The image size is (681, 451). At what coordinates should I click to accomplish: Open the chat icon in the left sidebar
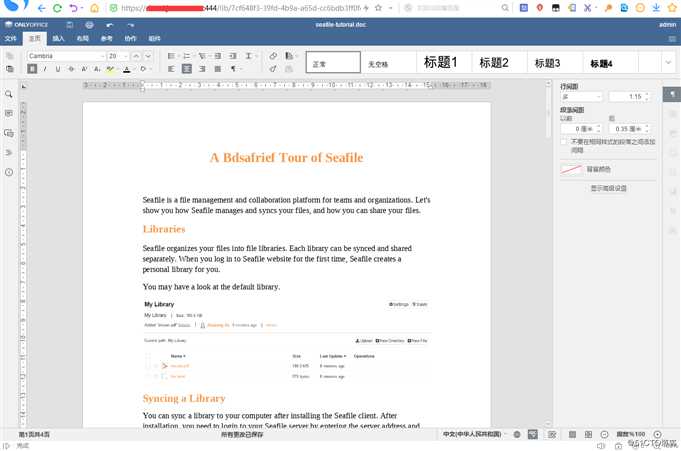pos(9,133)
